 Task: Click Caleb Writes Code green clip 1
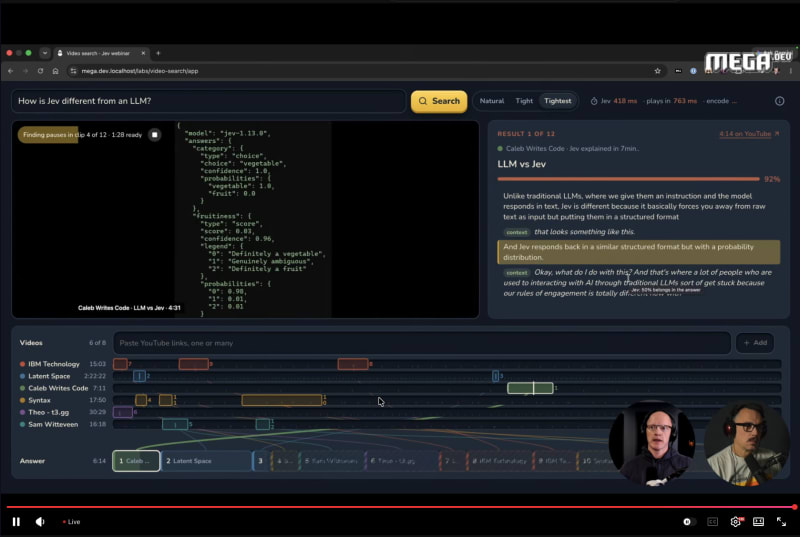(x=530, y=388)
